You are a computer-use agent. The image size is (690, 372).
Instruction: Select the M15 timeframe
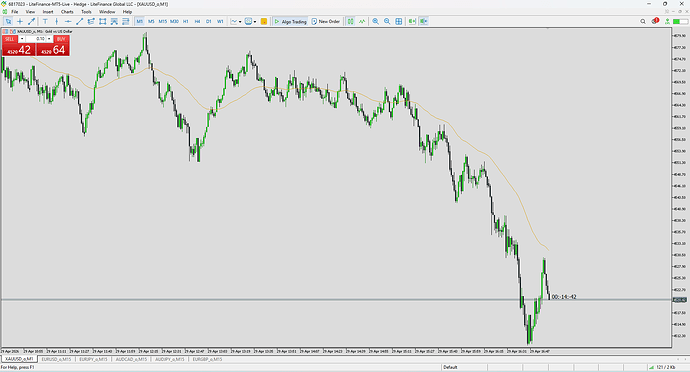[x=162, y=21]
